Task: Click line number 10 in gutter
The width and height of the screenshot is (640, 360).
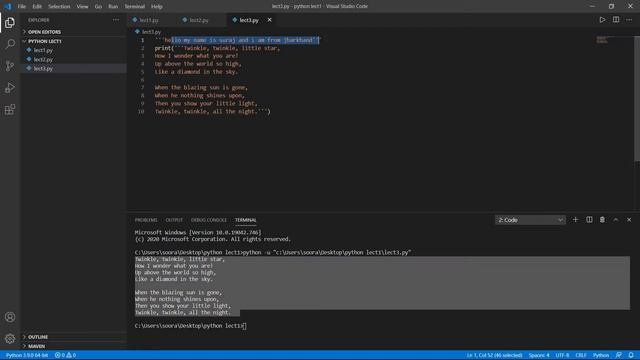Action: coord(141,111)
